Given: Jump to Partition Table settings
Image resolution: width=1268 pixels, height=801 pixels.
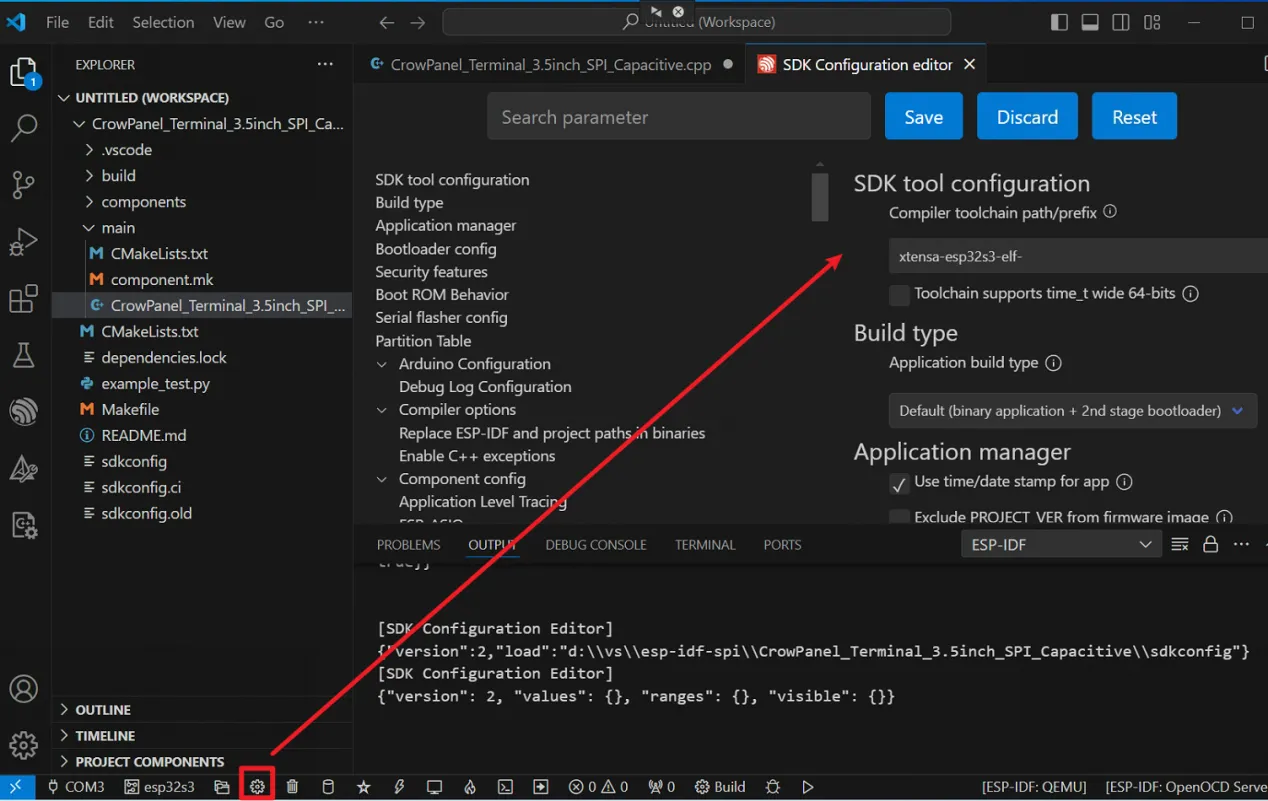Looking at the screenshot, I should pyautogui.click(x=424, y=341).
